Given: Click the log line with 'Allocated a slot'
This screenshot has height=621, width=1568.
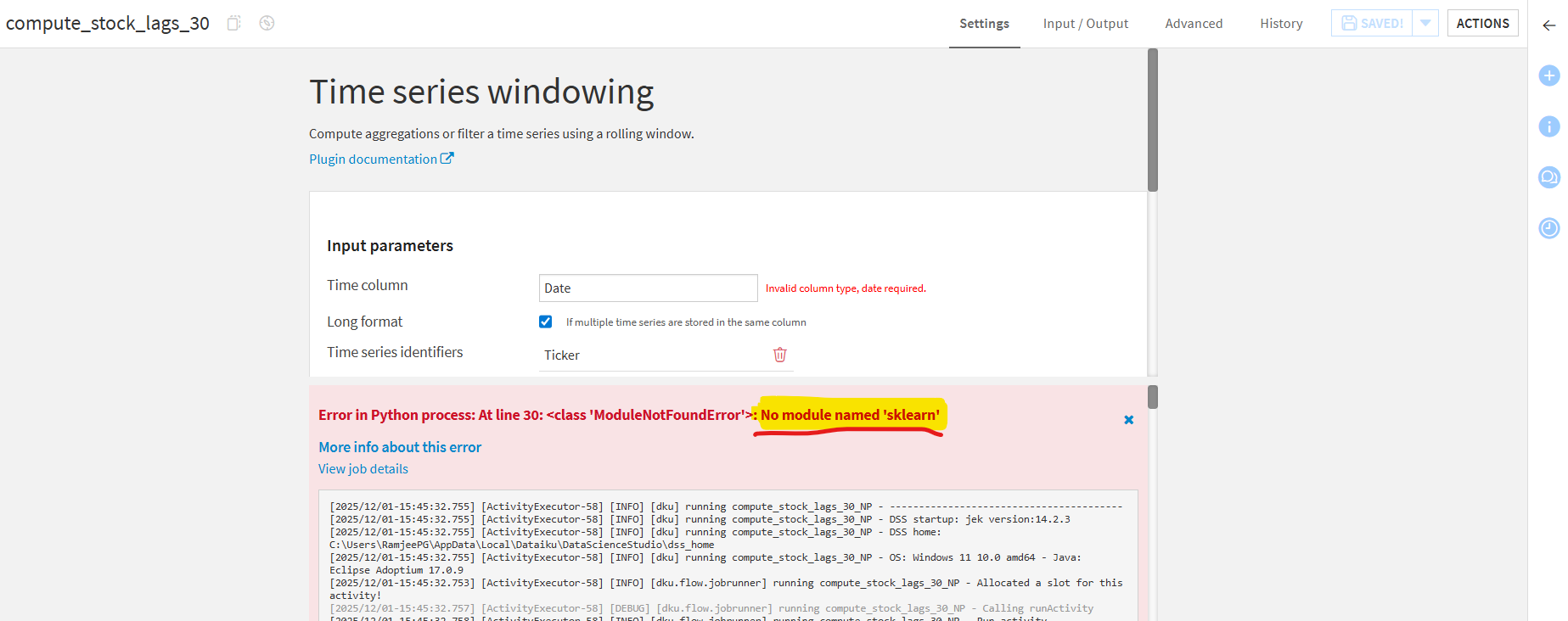Looking at the screenshot, I should click(726, 589).
